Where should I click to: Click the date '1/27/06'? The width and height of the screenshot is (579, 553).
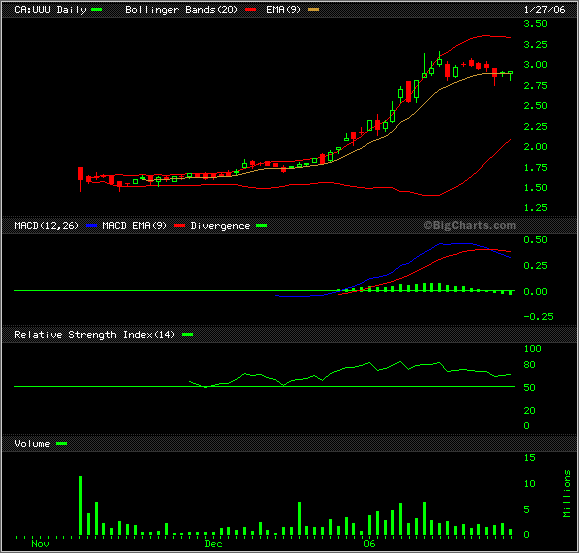click(x=544, y=10)
